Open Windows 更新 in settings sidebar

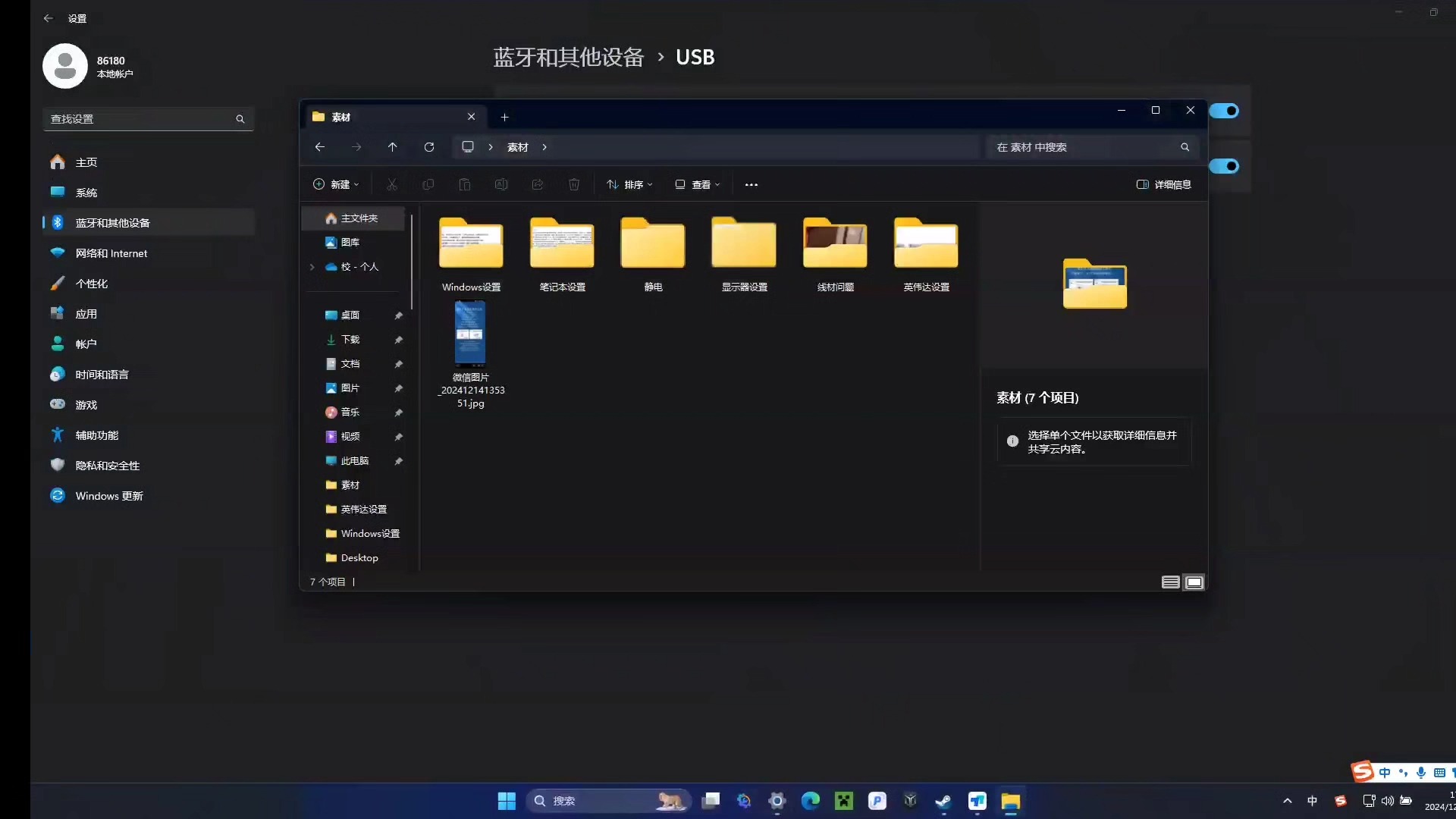coord(108,496)
